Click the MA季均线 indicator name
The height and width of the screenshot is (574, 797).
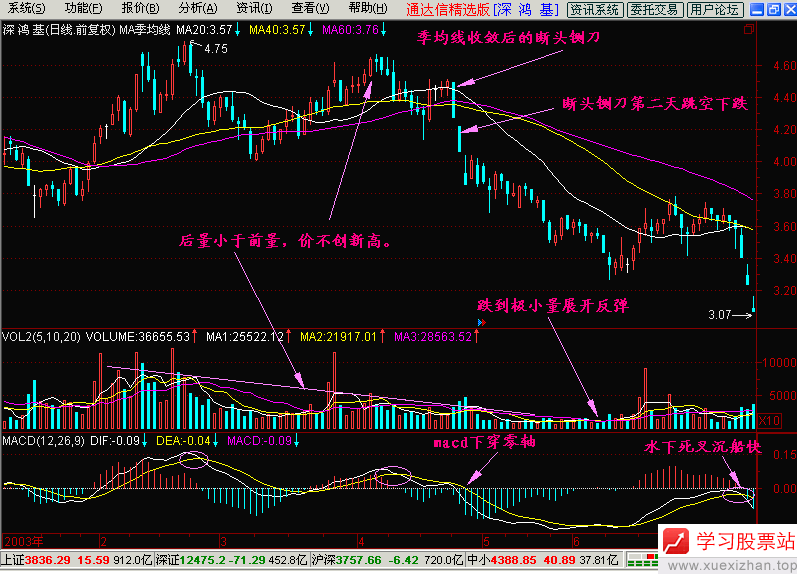point(145,30)
